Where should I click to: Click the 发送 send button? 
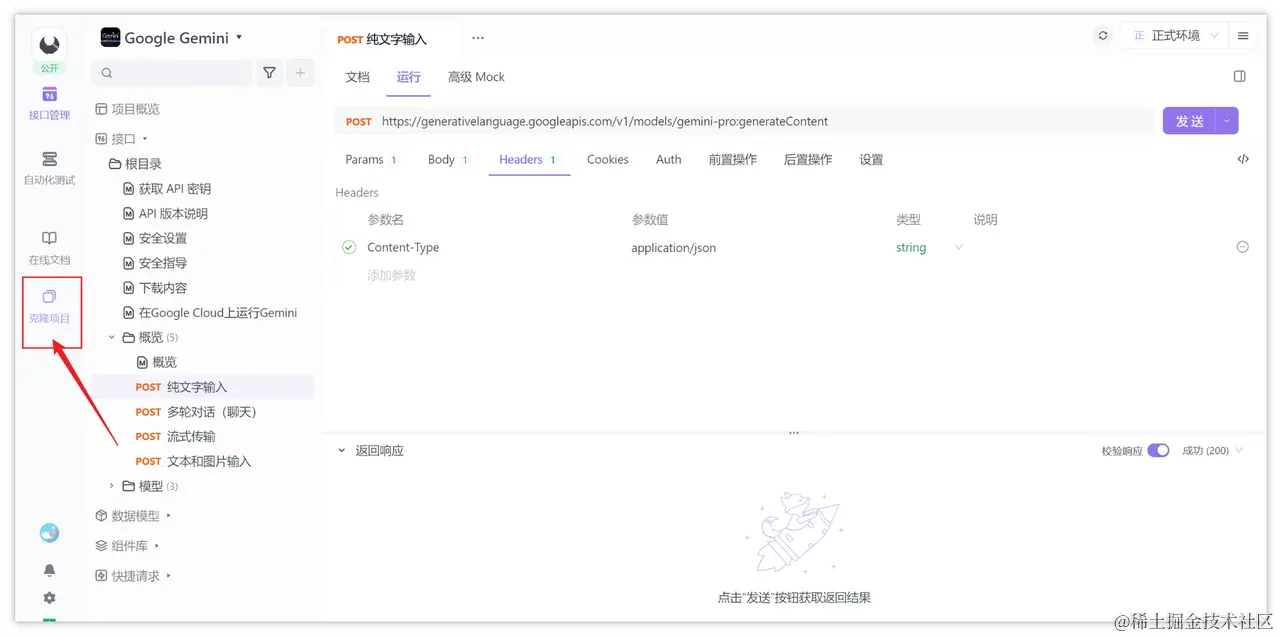[1192, 119]
